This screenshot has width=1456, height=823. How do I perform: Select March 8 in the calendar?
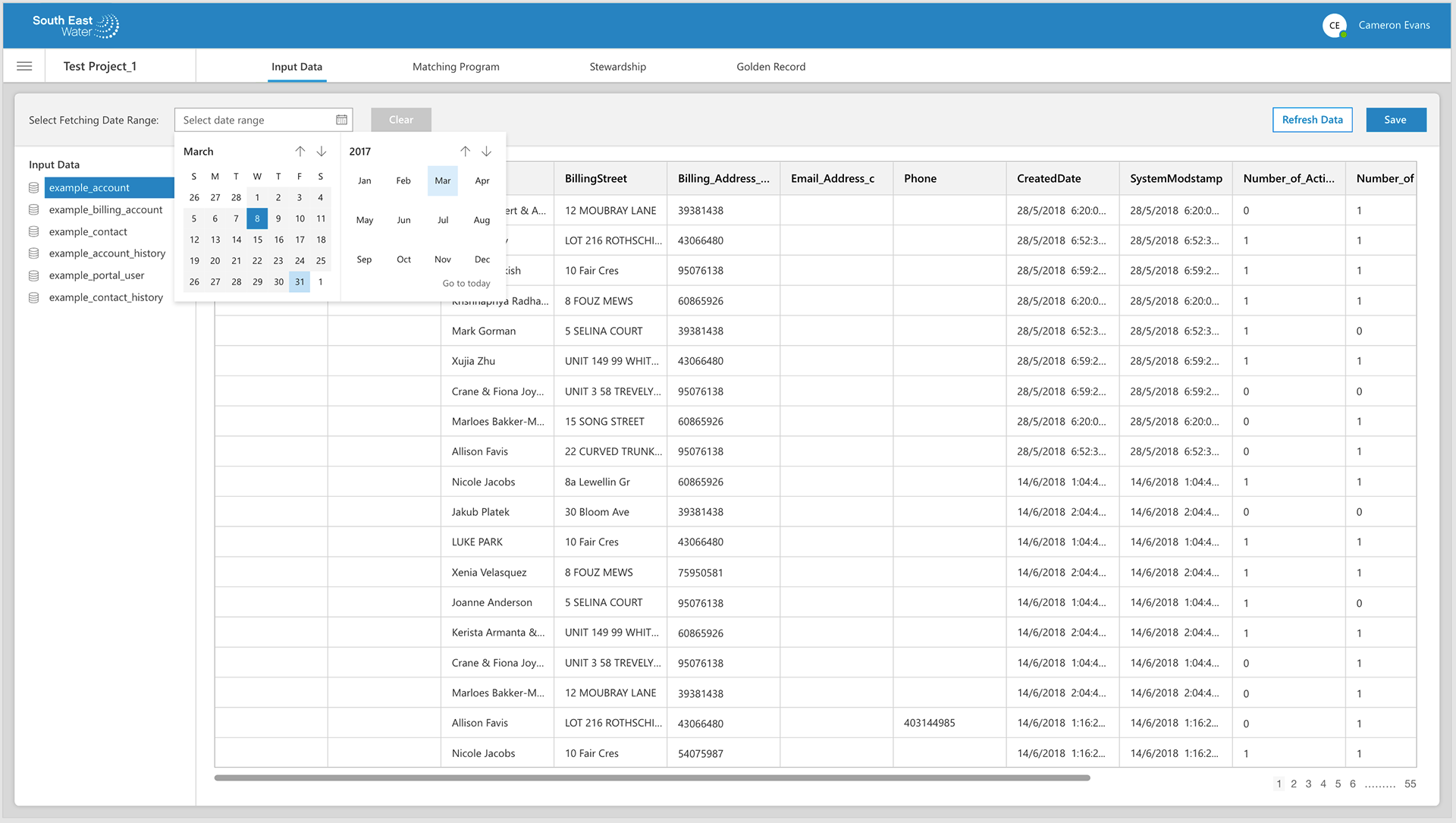257,218
